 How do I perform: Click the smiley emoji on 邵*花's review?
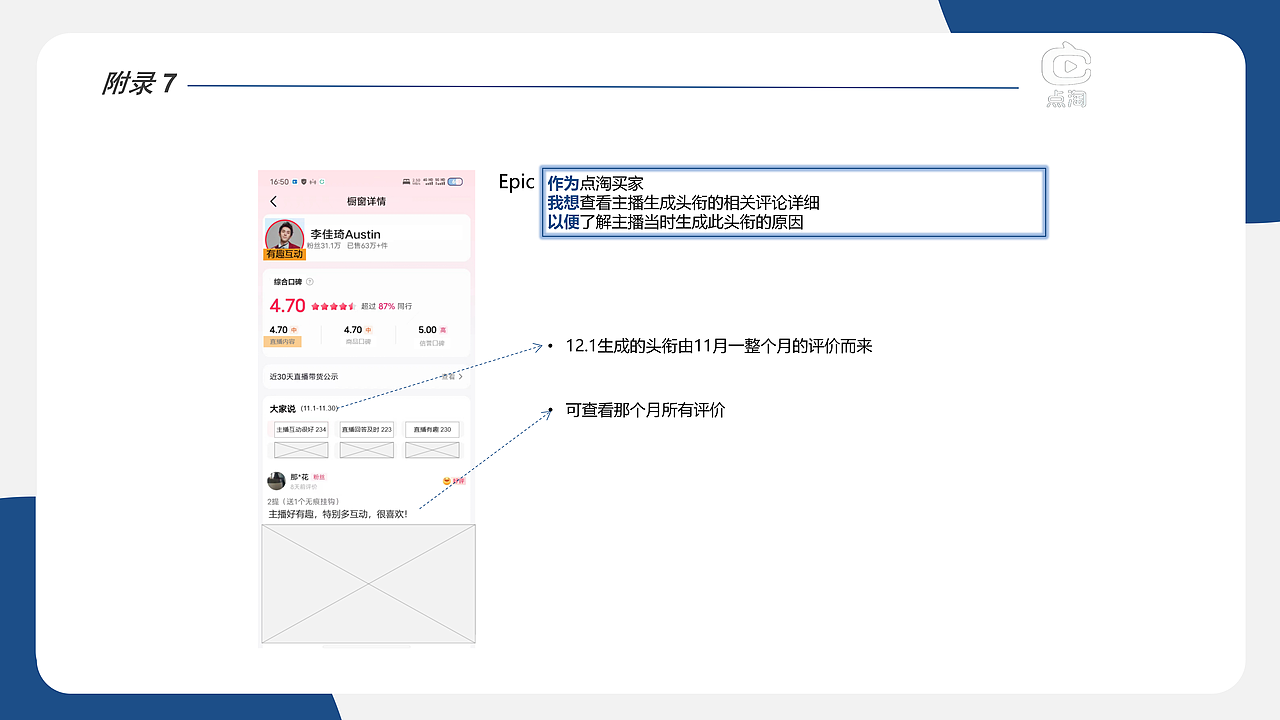(x=447, y=481)
